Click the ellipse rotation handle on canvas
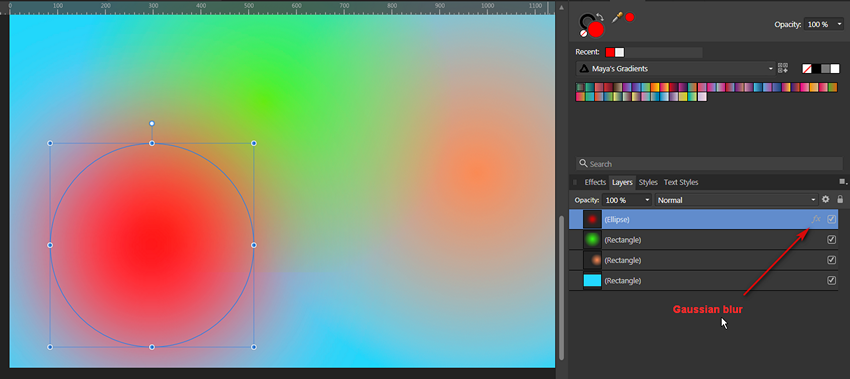 coord(152,124)
